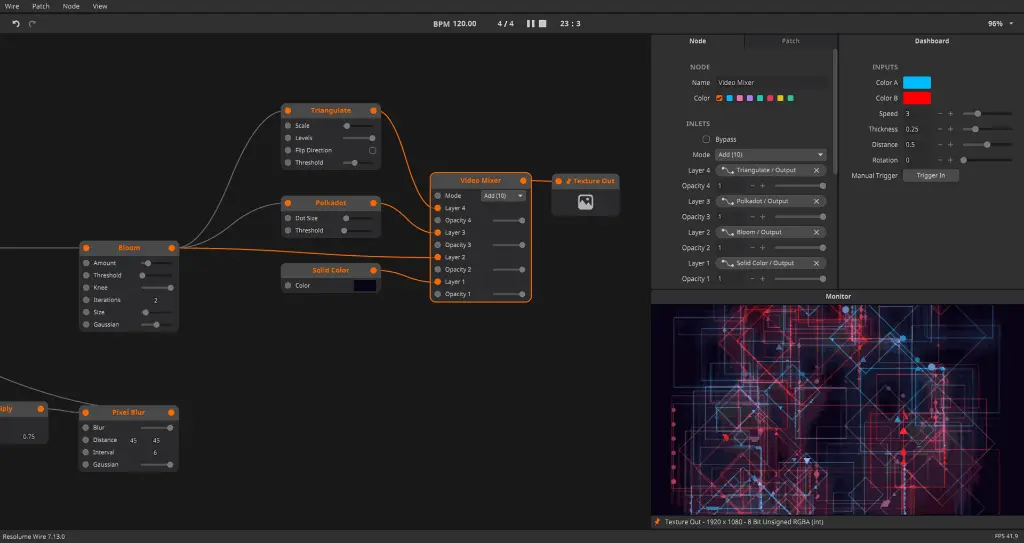
Task: Open the Patch menu in the menu bar
Action: (40, 6)
